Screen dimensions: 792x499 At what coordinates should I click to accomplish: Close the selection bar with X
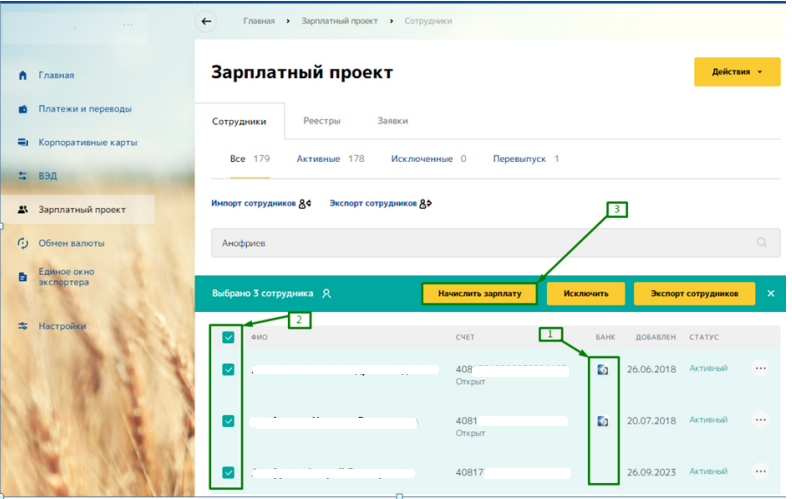[x=771, y=293]
